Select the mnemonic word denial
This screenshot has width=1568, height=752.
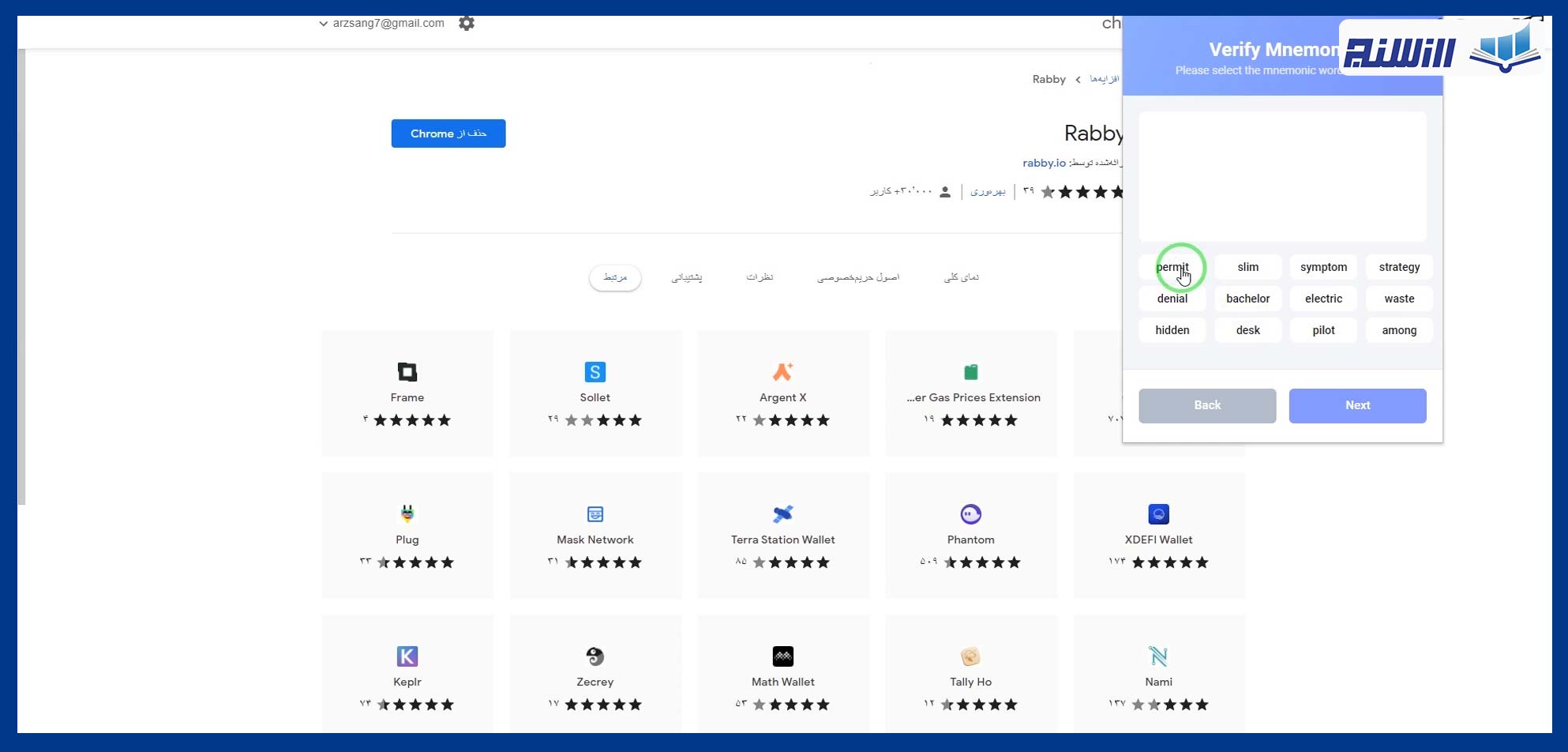pyautogui.click(x=1172, y=299)
